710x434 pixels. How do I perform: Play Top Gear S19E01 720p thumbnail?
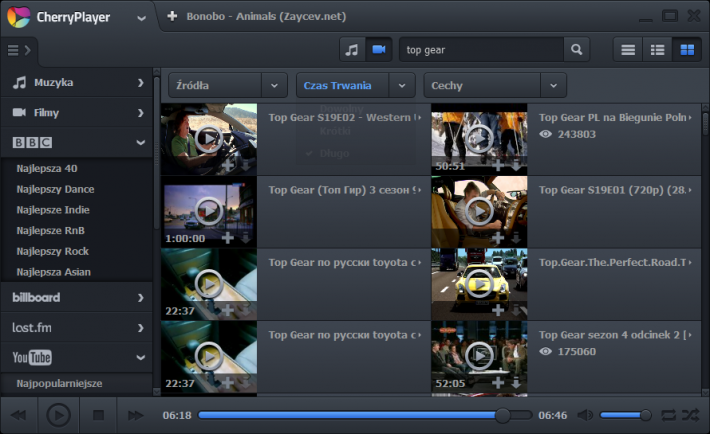[479, 211]
